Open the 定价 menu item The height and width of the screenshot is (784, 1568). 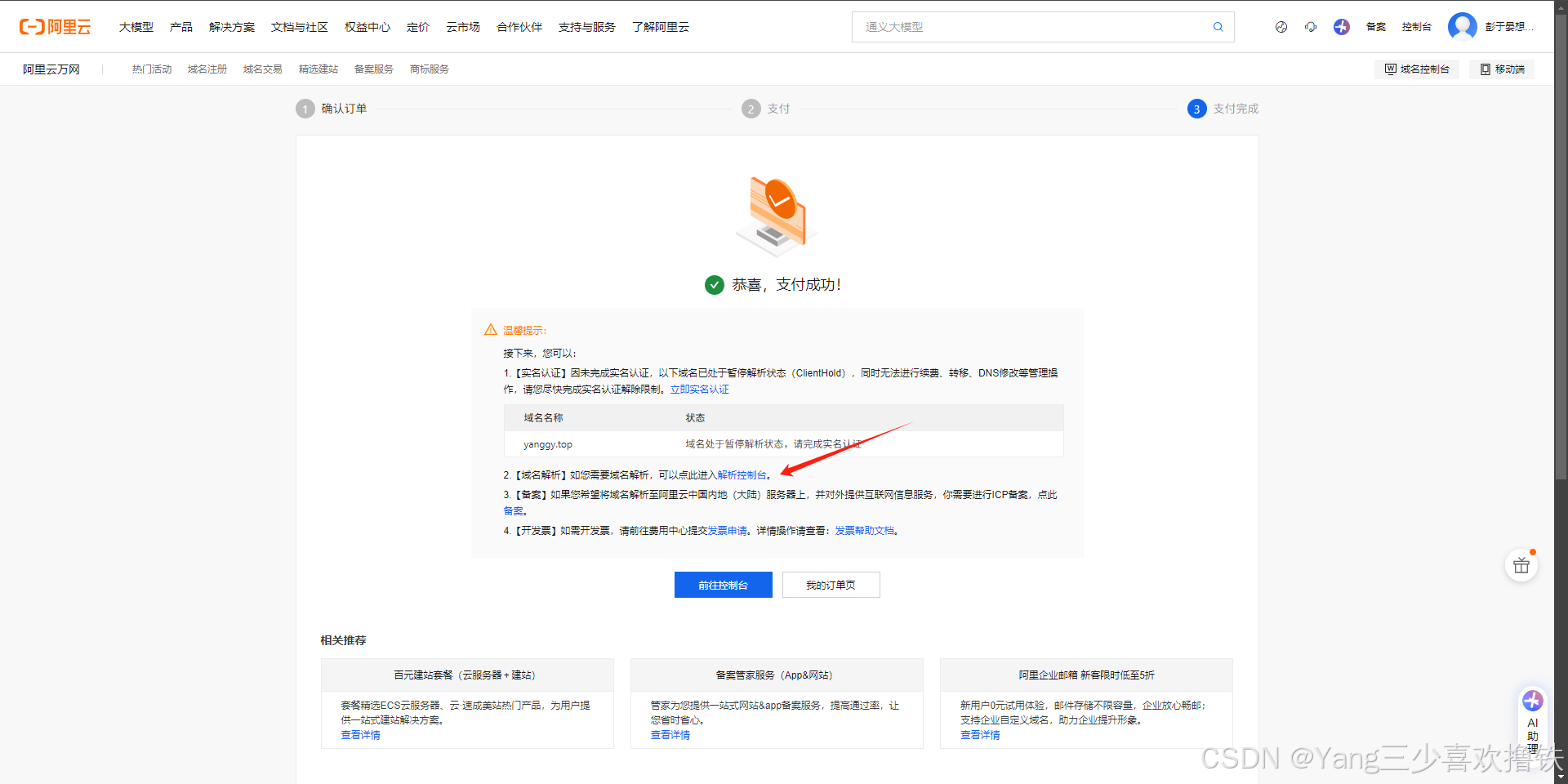[x=418, y=27]
